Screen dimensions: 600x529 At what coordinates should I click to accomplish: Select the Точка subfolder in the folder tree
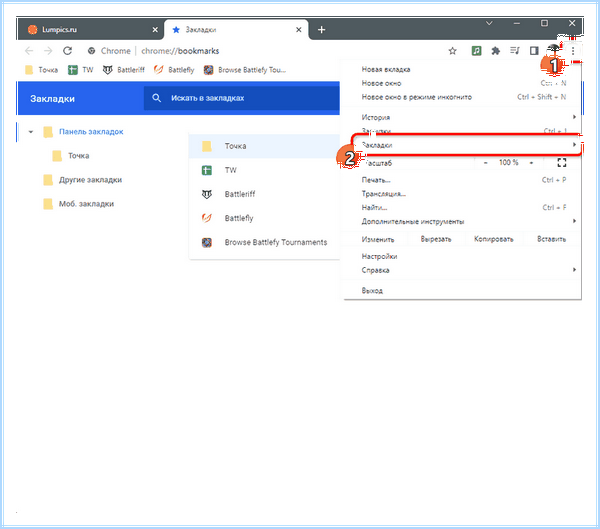[71, 156]
